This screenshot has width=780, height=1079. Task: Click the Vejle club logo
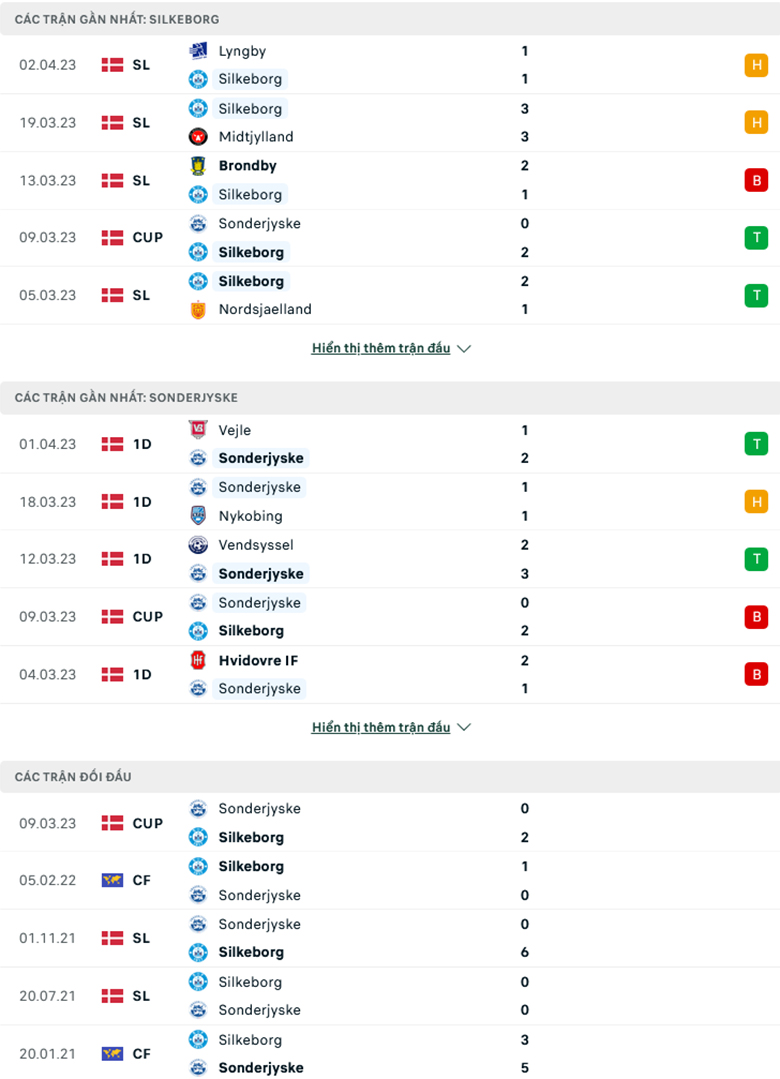click(197, 430)
